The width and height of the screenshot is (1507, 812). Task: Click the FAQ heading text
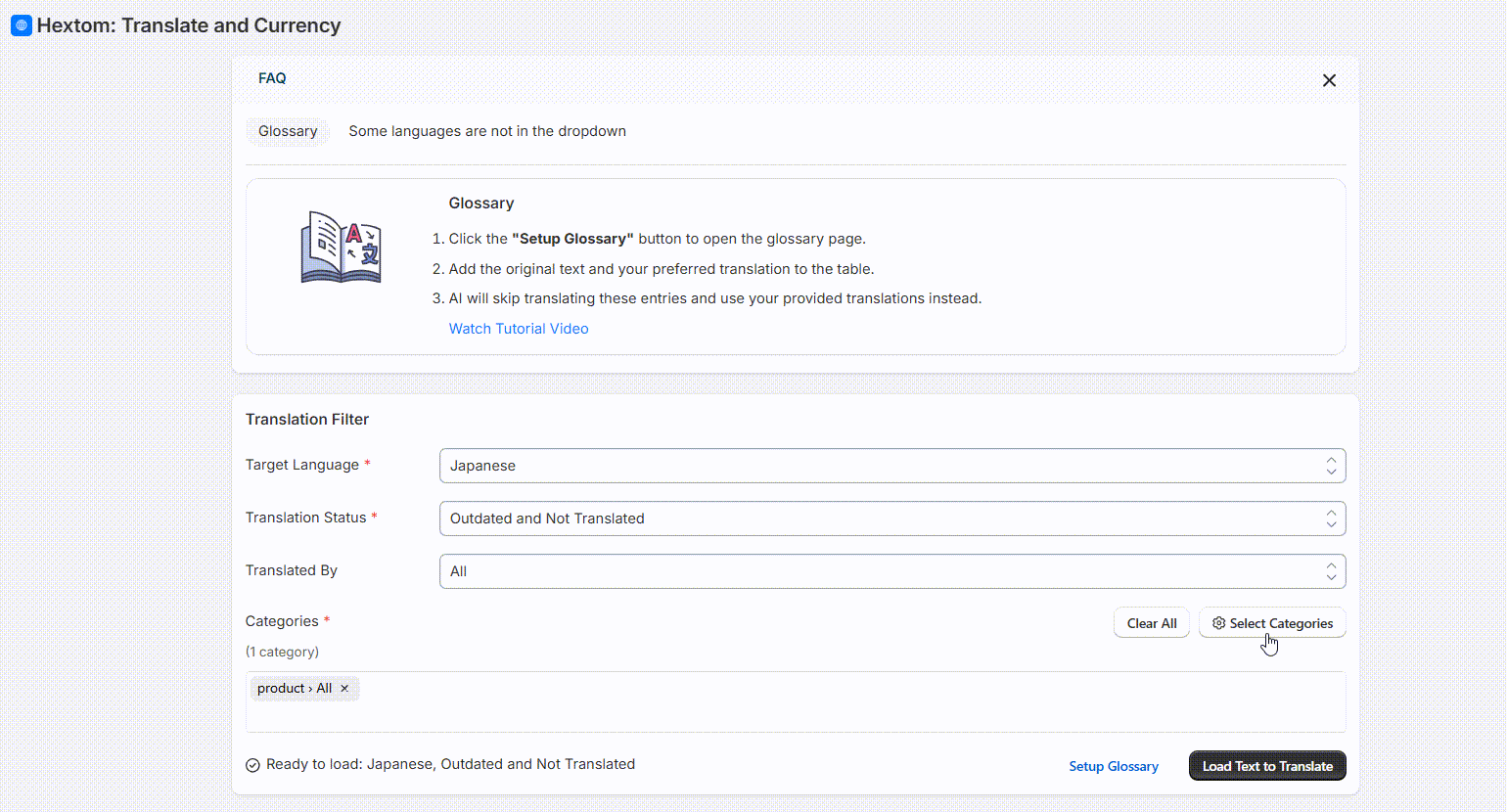[x=272, y=78]
